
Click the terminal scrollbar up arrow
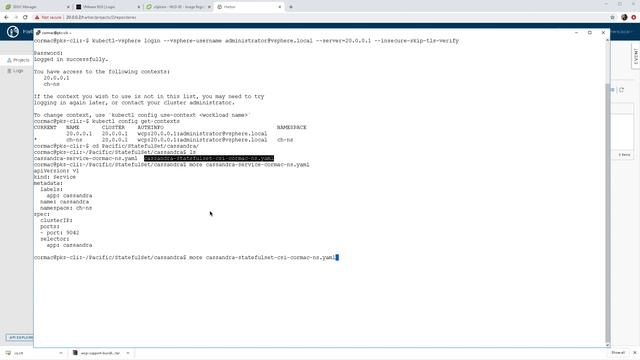607,40
